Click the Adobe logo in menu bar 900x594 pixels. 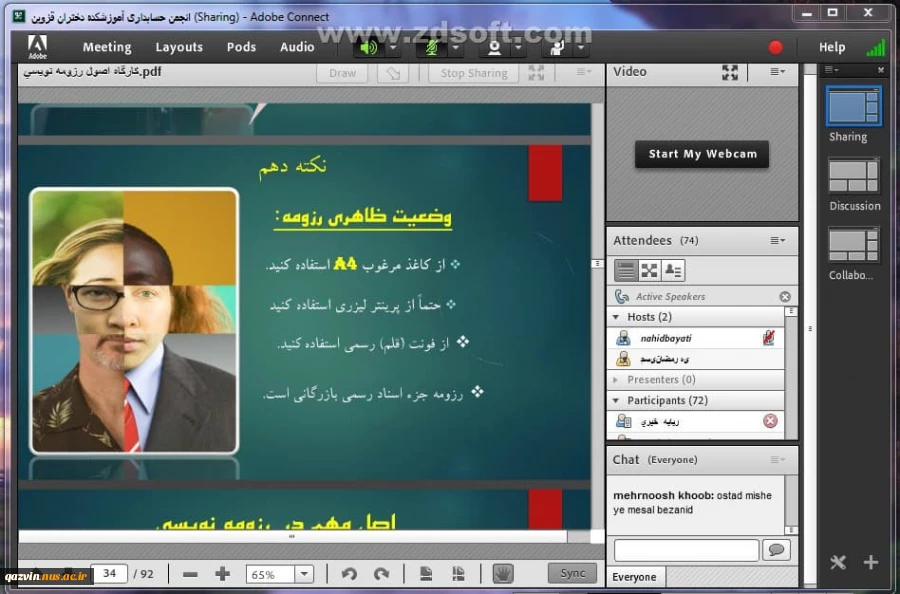(x=38, y=46)
